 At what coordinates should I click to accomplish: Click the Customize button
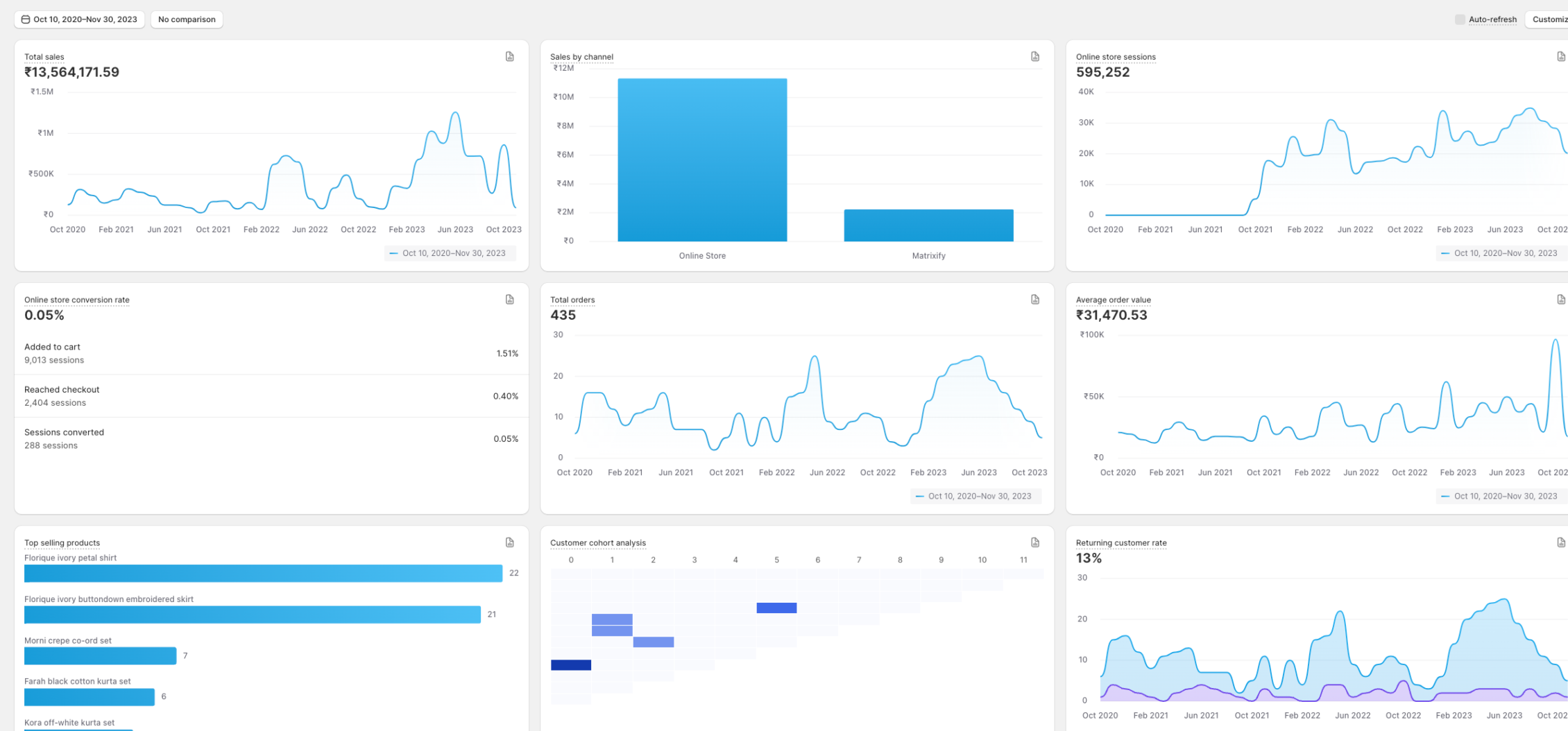(x=1550, y=19)
